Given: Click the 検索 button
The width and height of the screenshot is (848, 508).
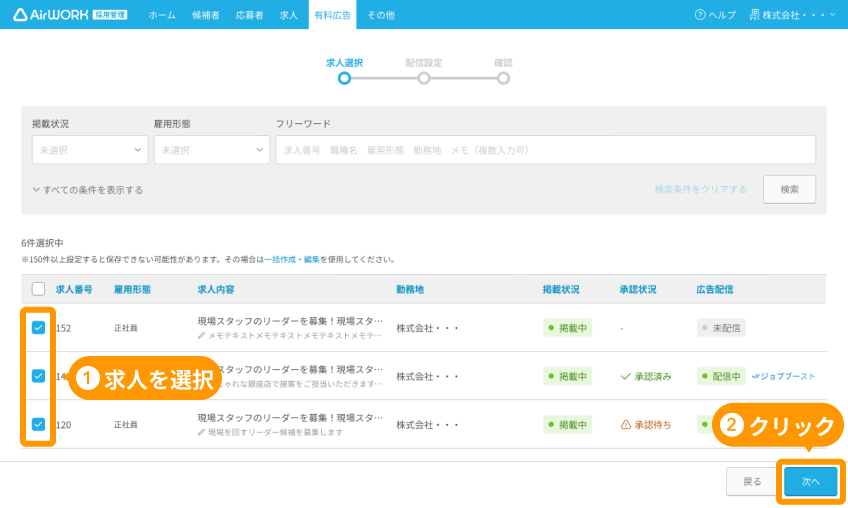Looking at the screenshot, I should [789, 189].
